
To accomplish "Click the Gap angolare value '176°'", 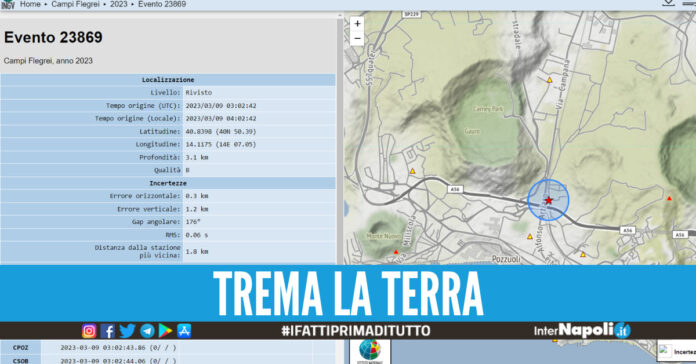I will (x=193, y=222).
